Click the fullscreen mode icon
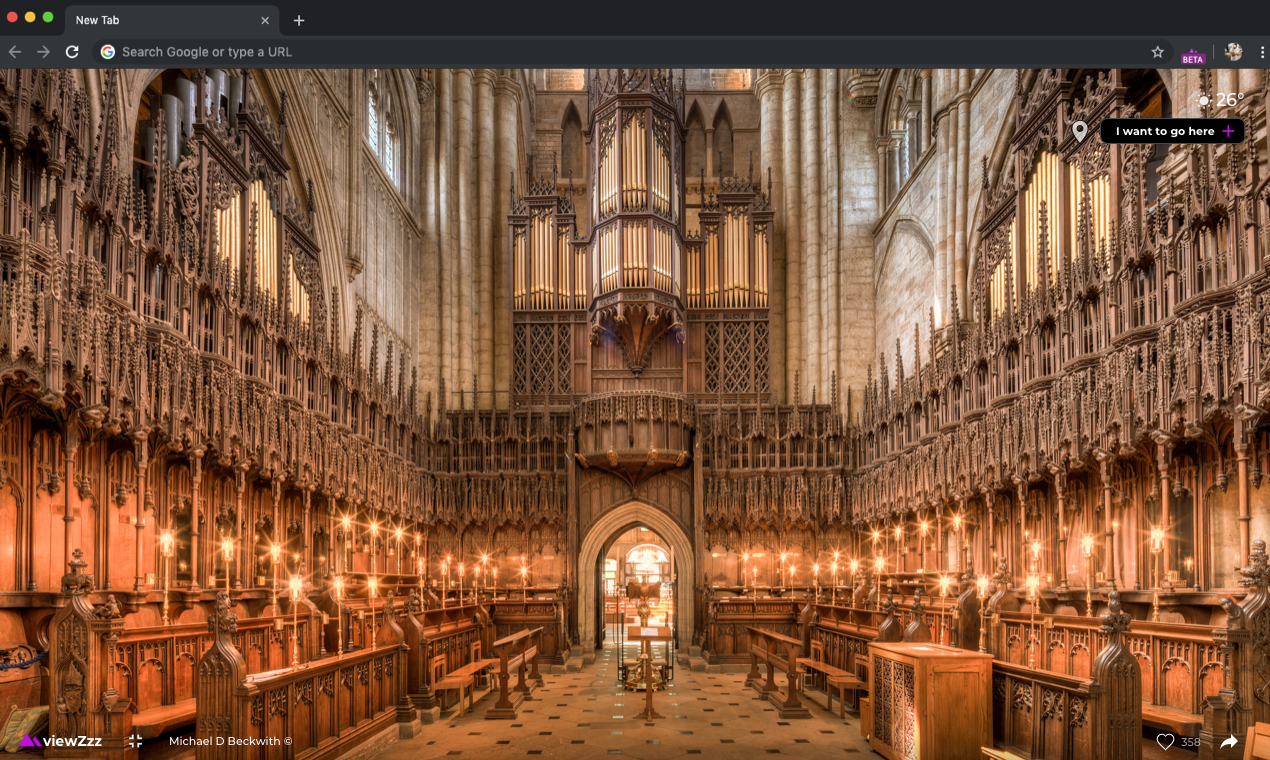 (x=133, y=741)
